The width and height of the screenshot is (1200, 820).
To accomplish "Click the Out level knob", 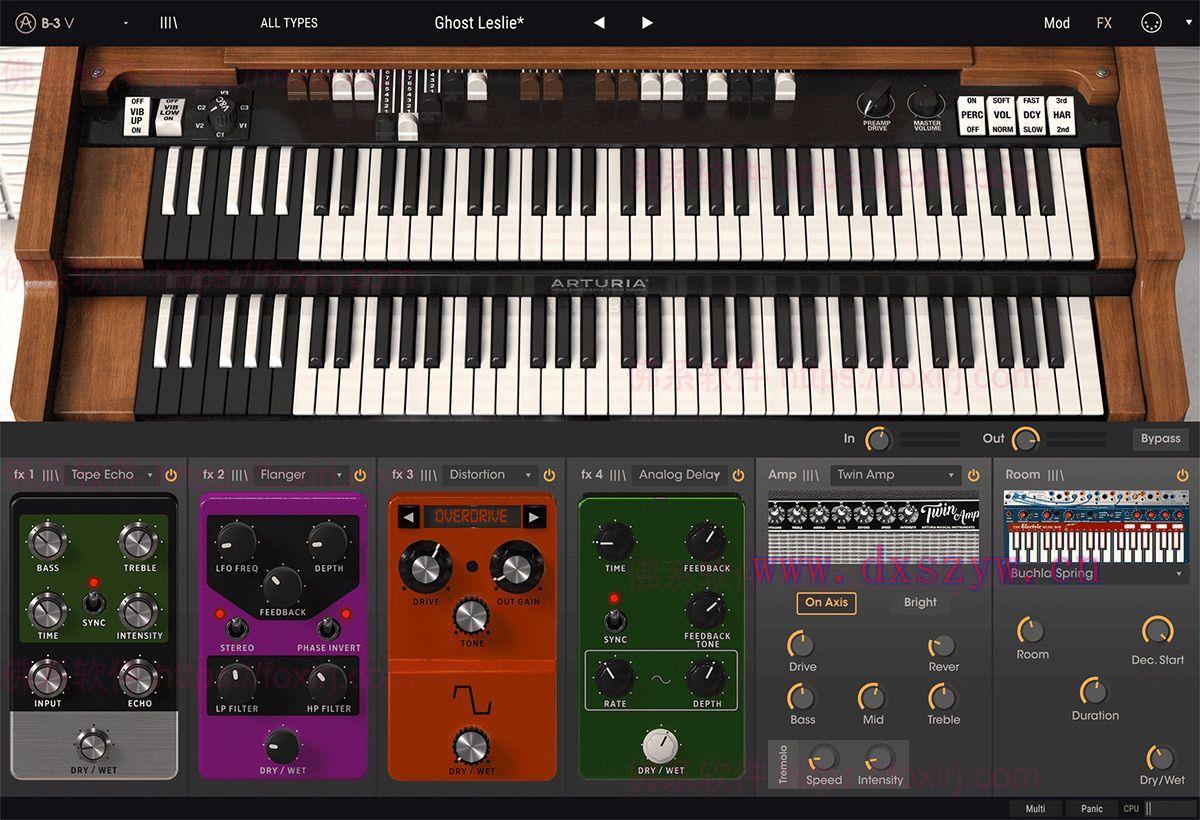I will [1025, 438].
